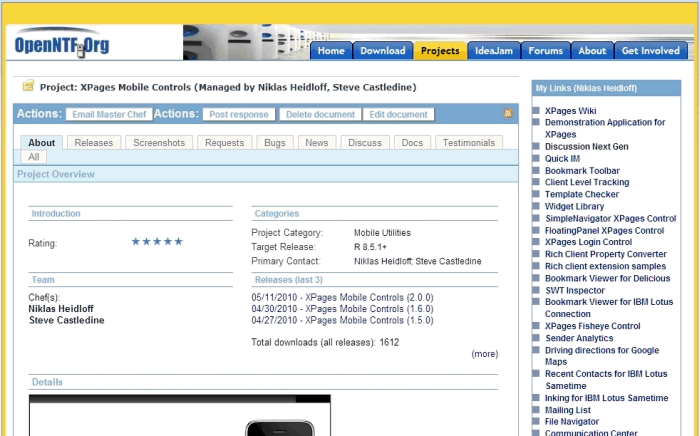Open the XPages Mobile Controls (1.6.0) release
The width and height of the screenshot is (700, 436).
point(342,309)
